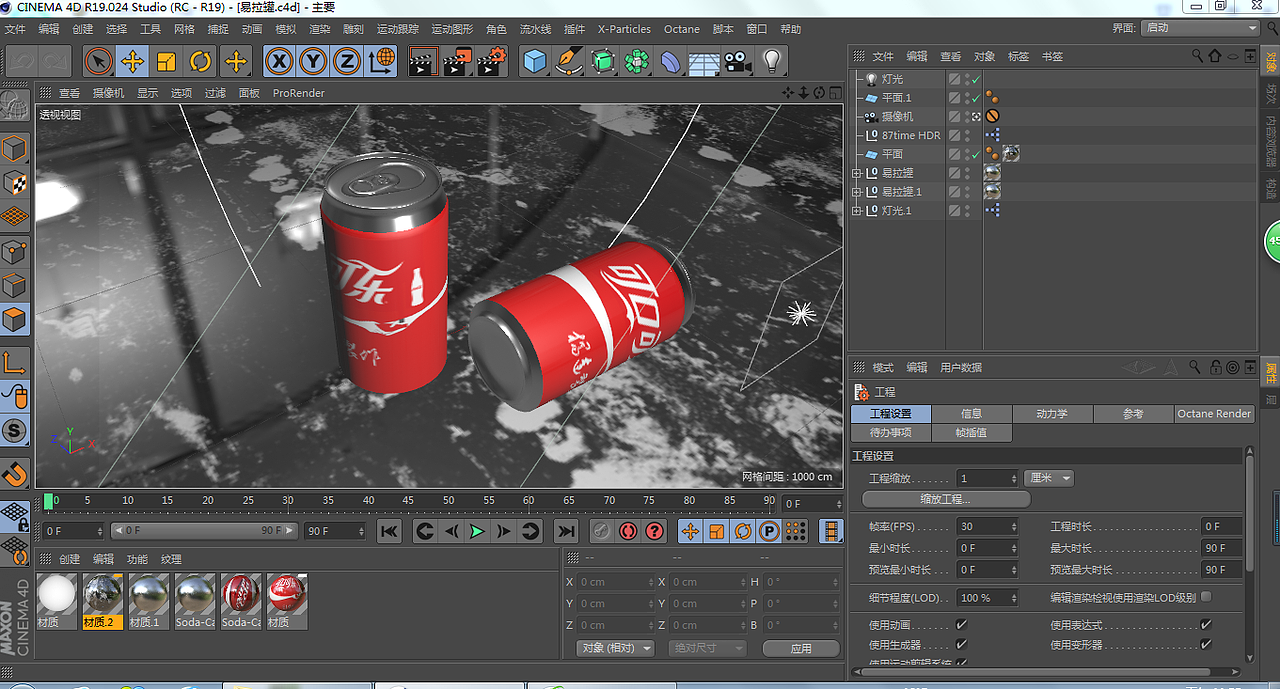Toggle the green check of 平面.1 object
This screenshot has width=1280, height=689.
(976, 98)
